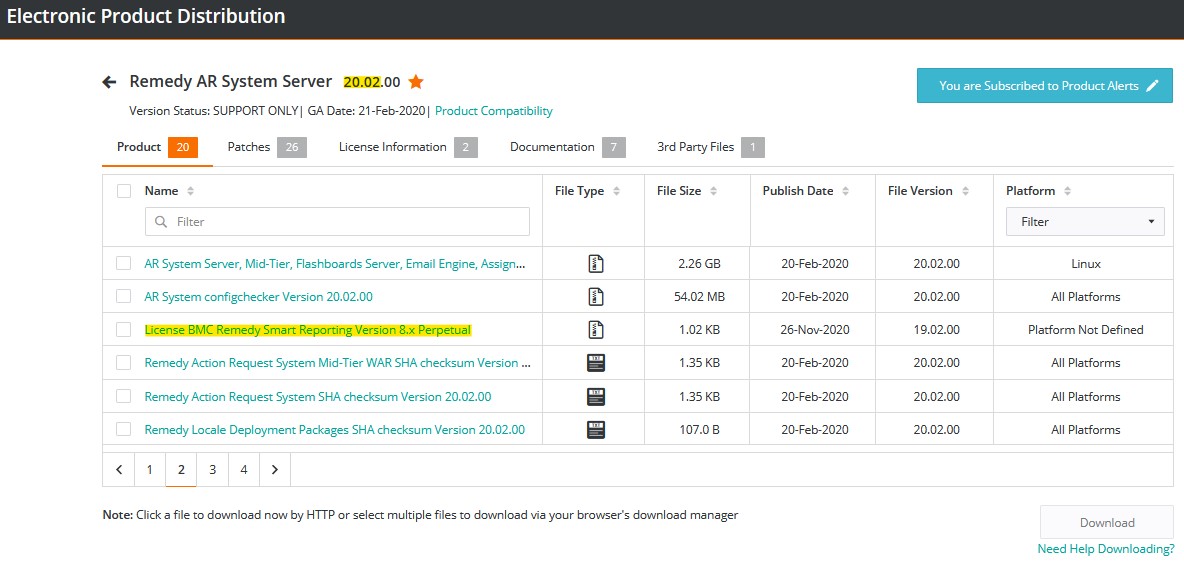Check the License BMC Remedy Smart Reporting row
1184x564 pixels.
(123, 330)
